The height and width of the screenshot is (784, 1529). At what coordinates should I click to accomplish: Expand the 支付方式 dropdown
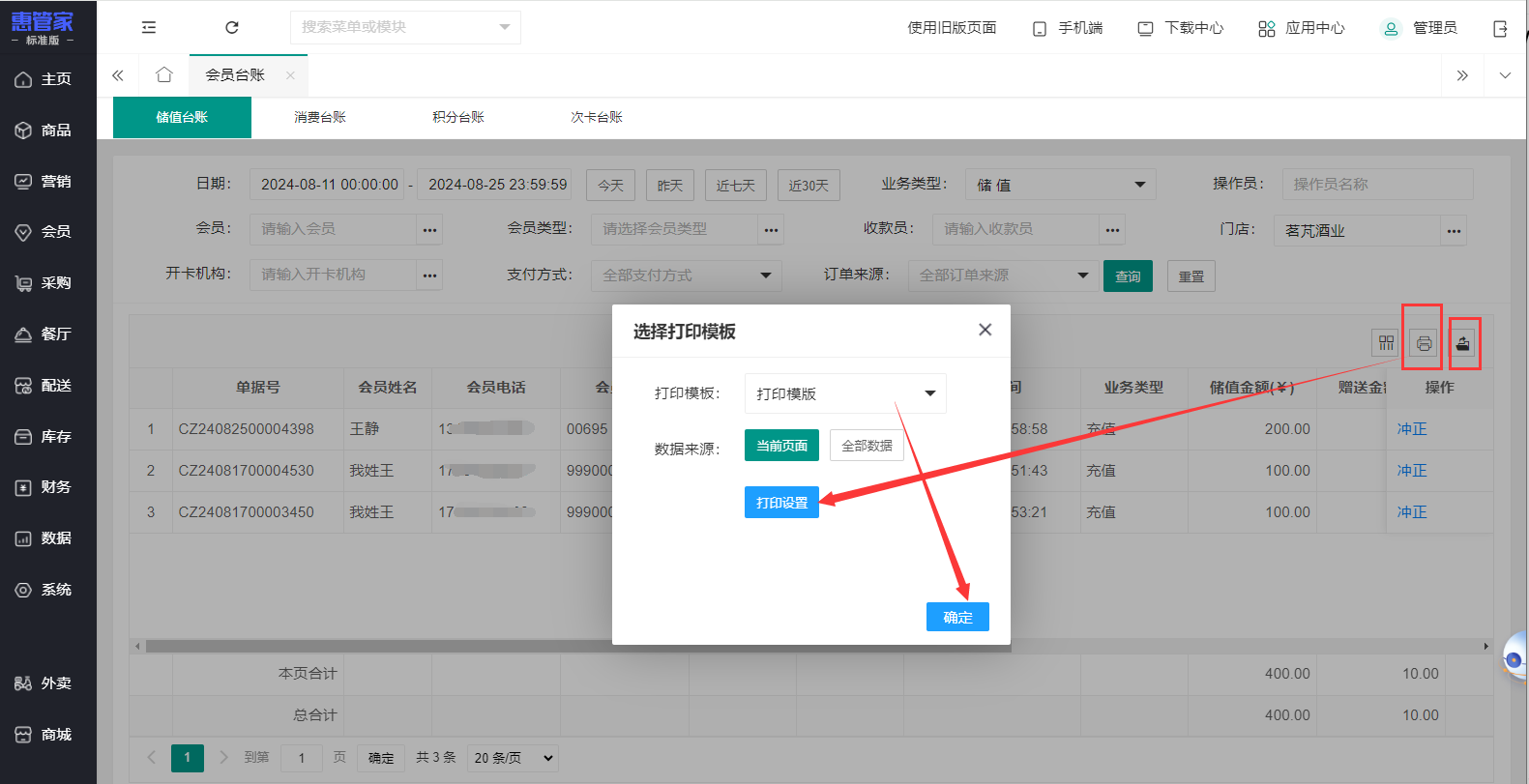(686, 276)
